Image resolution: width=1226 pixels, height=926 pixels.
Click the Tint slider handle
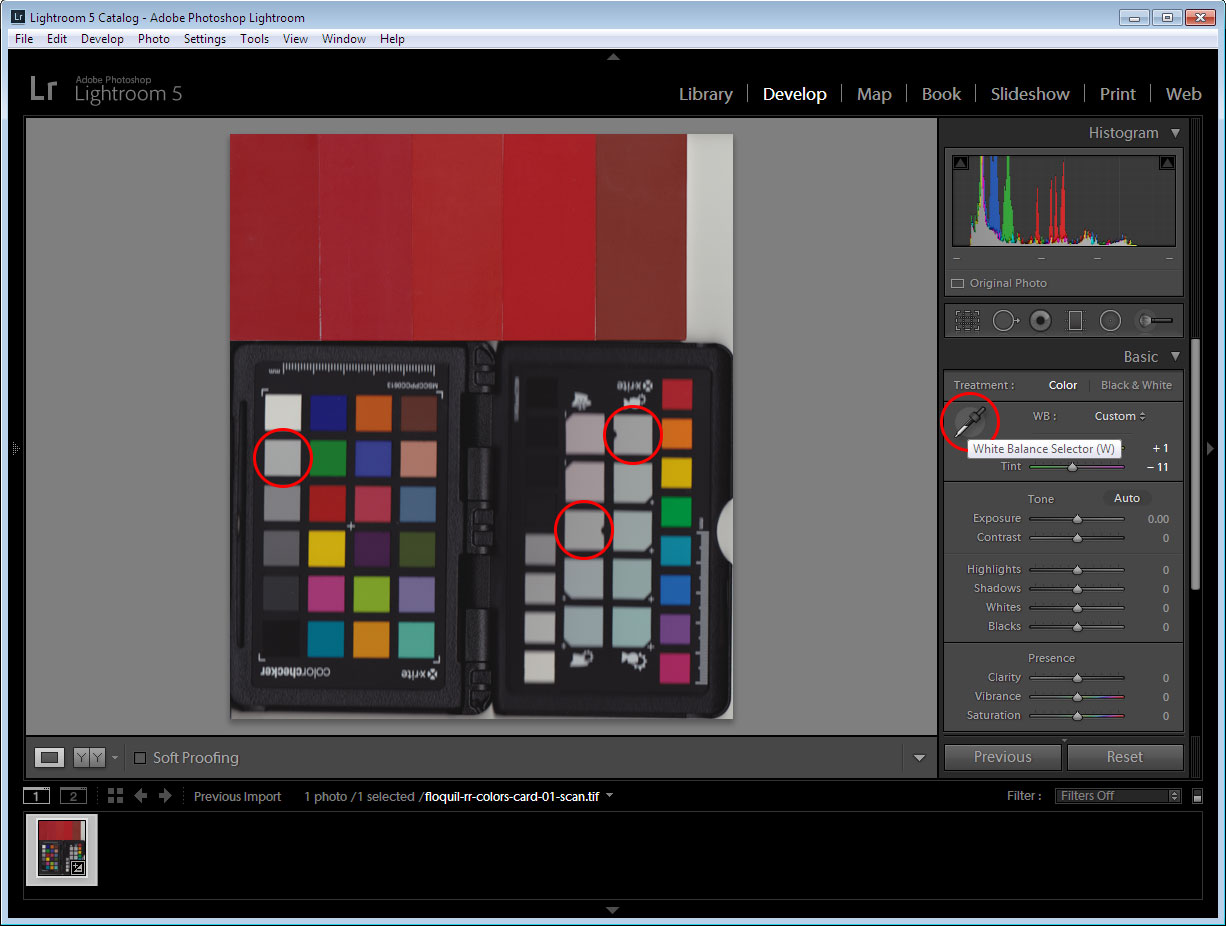[1073, 467]
